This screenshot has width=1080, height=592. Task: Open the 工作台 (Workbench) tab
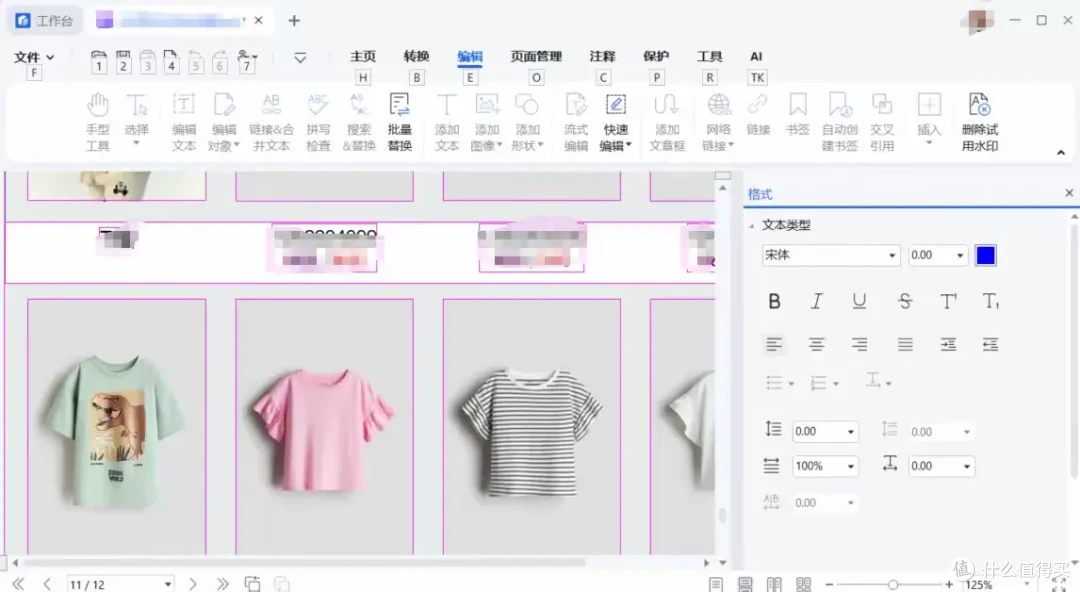pos(45,21)
